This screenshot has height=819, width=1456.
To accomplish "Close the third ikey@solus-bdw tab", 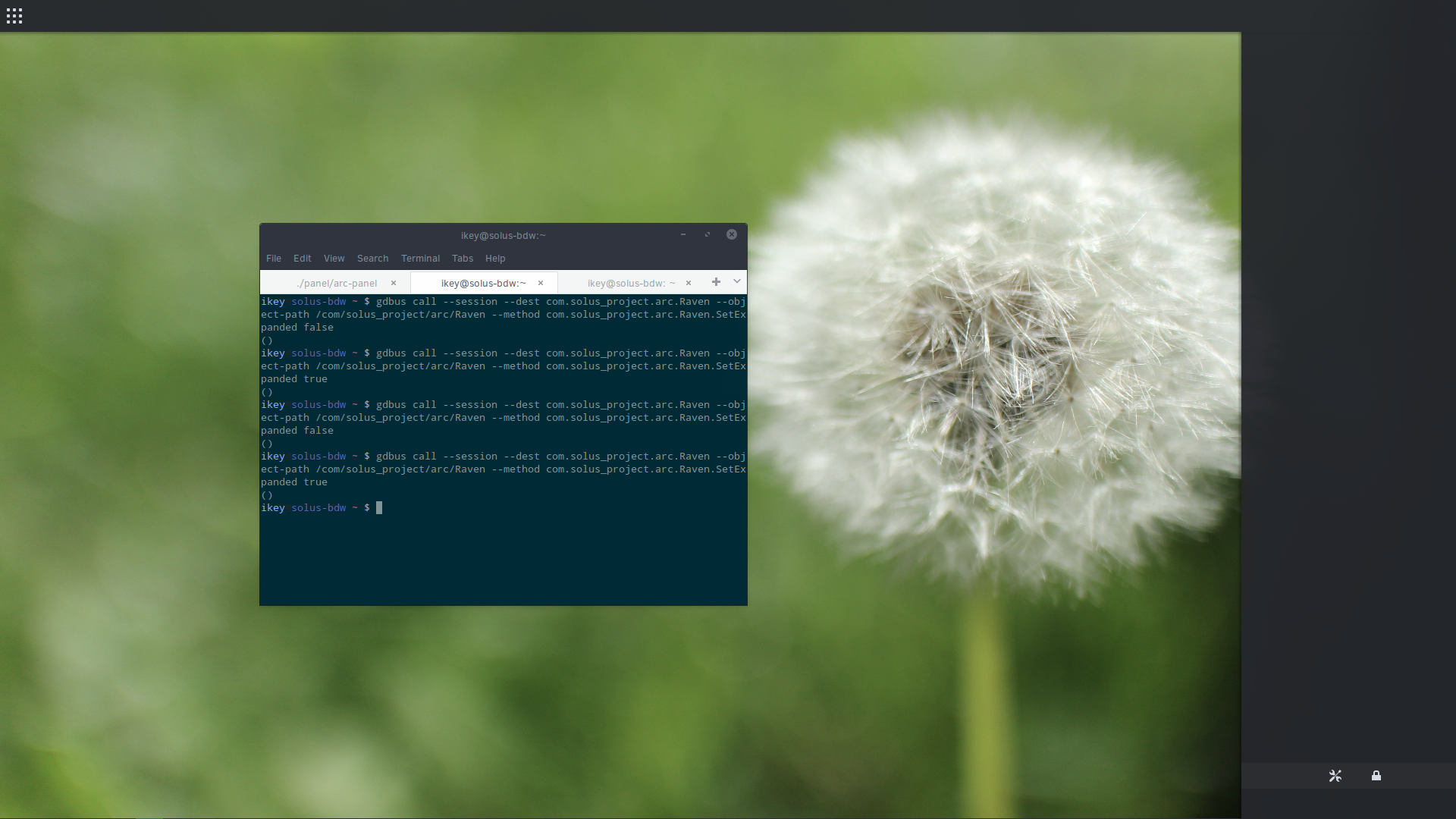I will coord(689,283).
